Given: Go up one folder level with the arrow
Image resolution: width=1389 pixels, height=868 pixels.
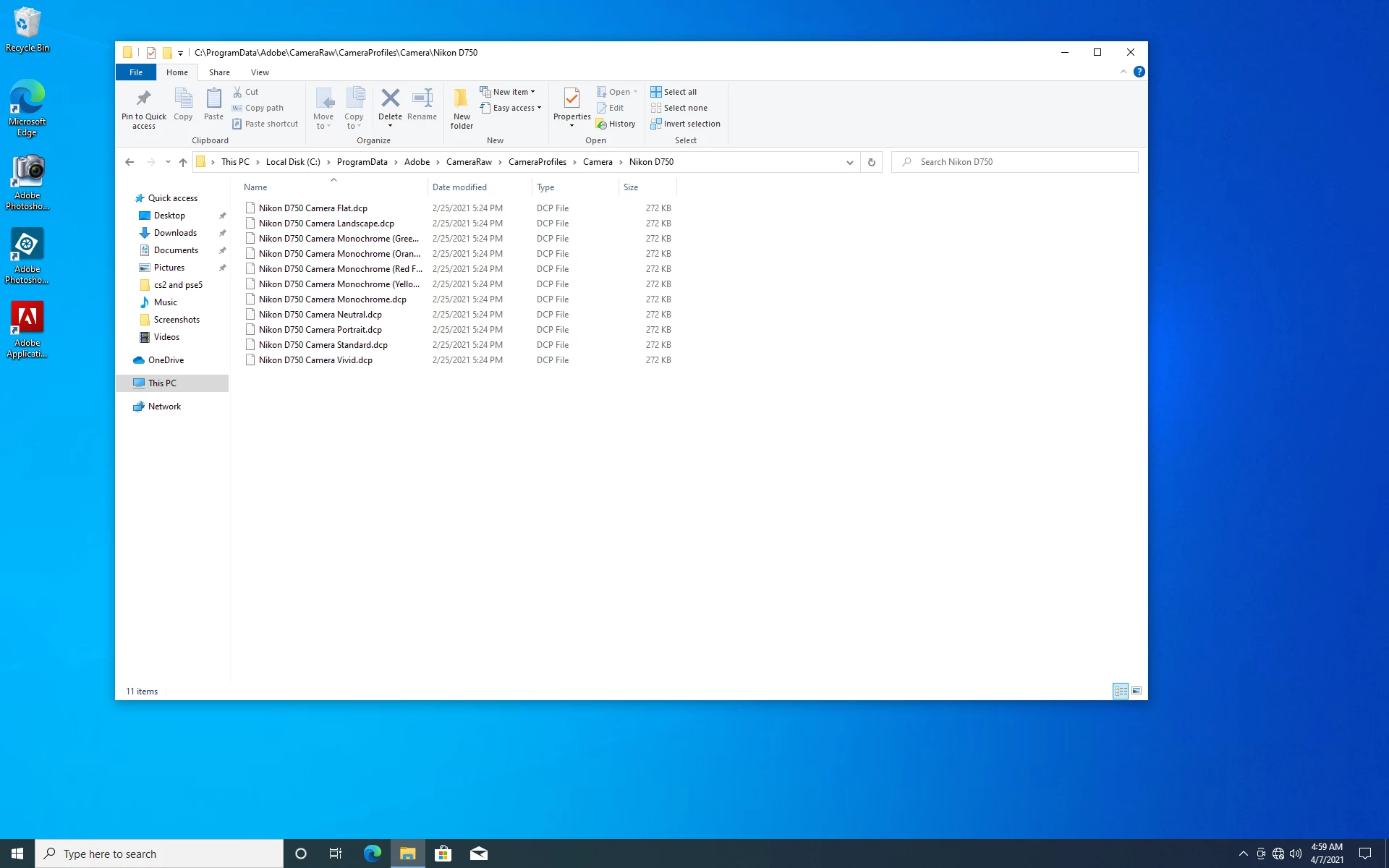Looking at the screenshot, I should coord(183,162).
